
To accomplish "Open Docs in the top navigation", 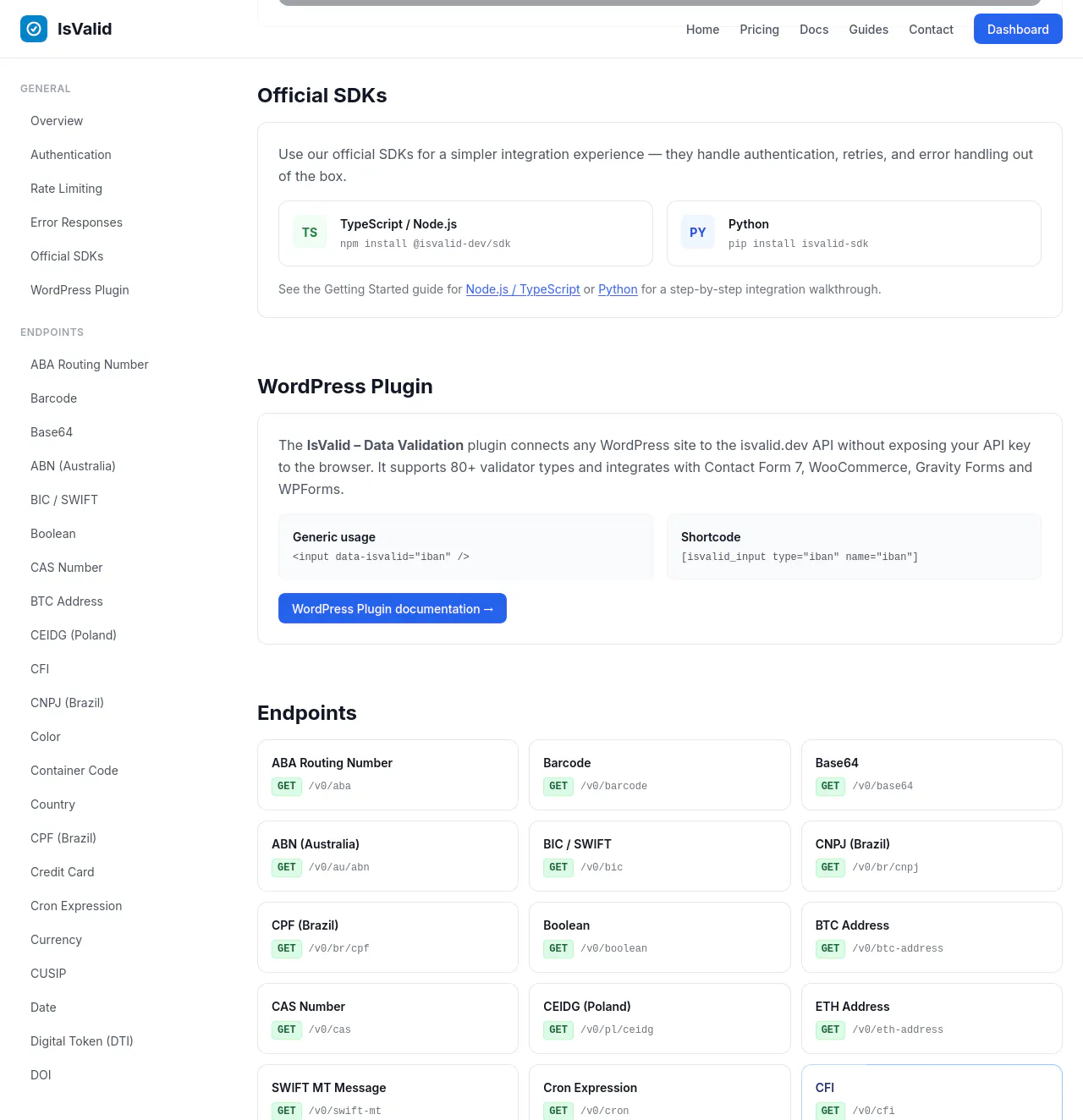I will [x=814, y=30].
